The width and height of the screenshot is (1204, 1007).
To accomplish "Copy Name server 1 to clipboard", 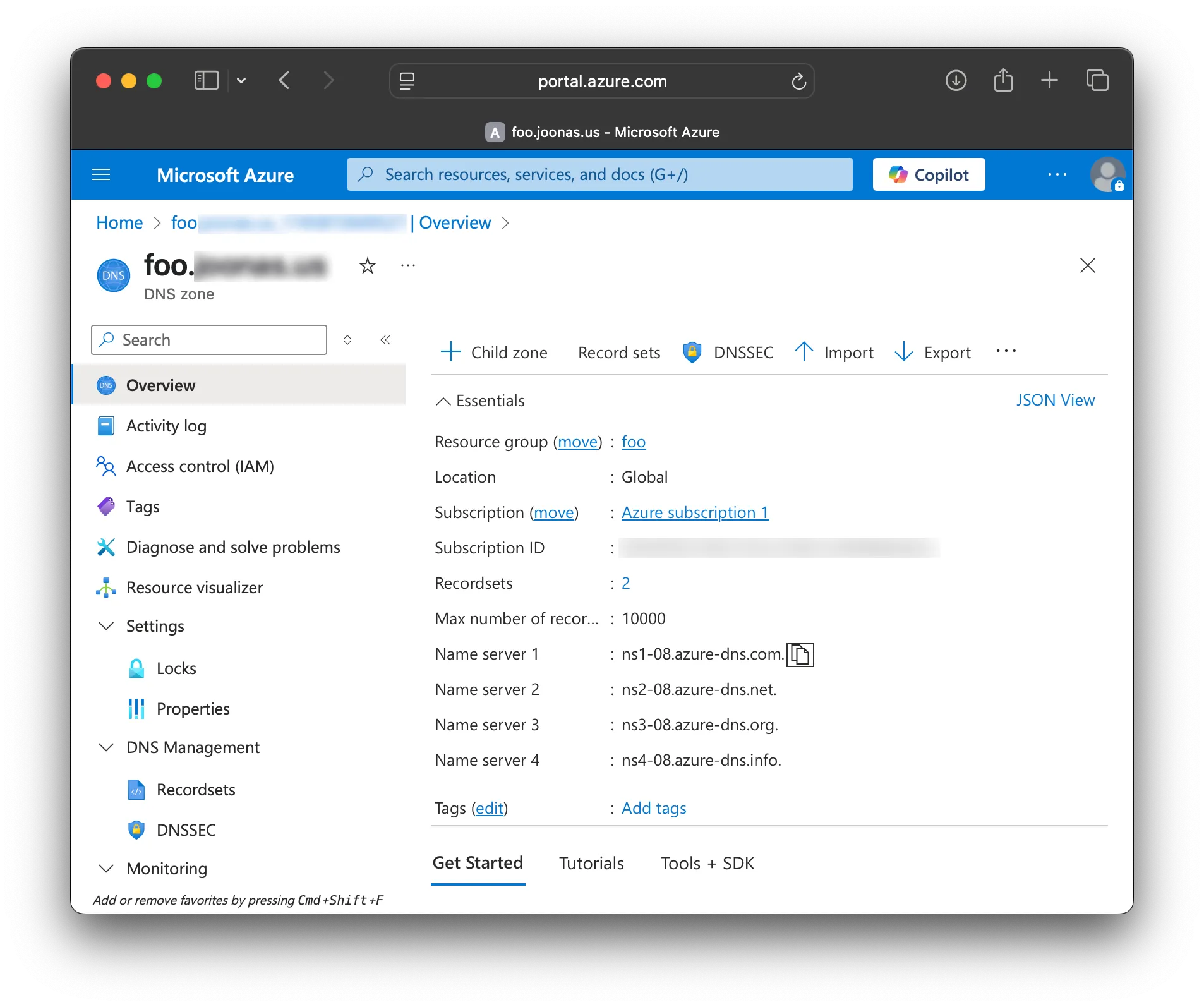I will (800, 654).
